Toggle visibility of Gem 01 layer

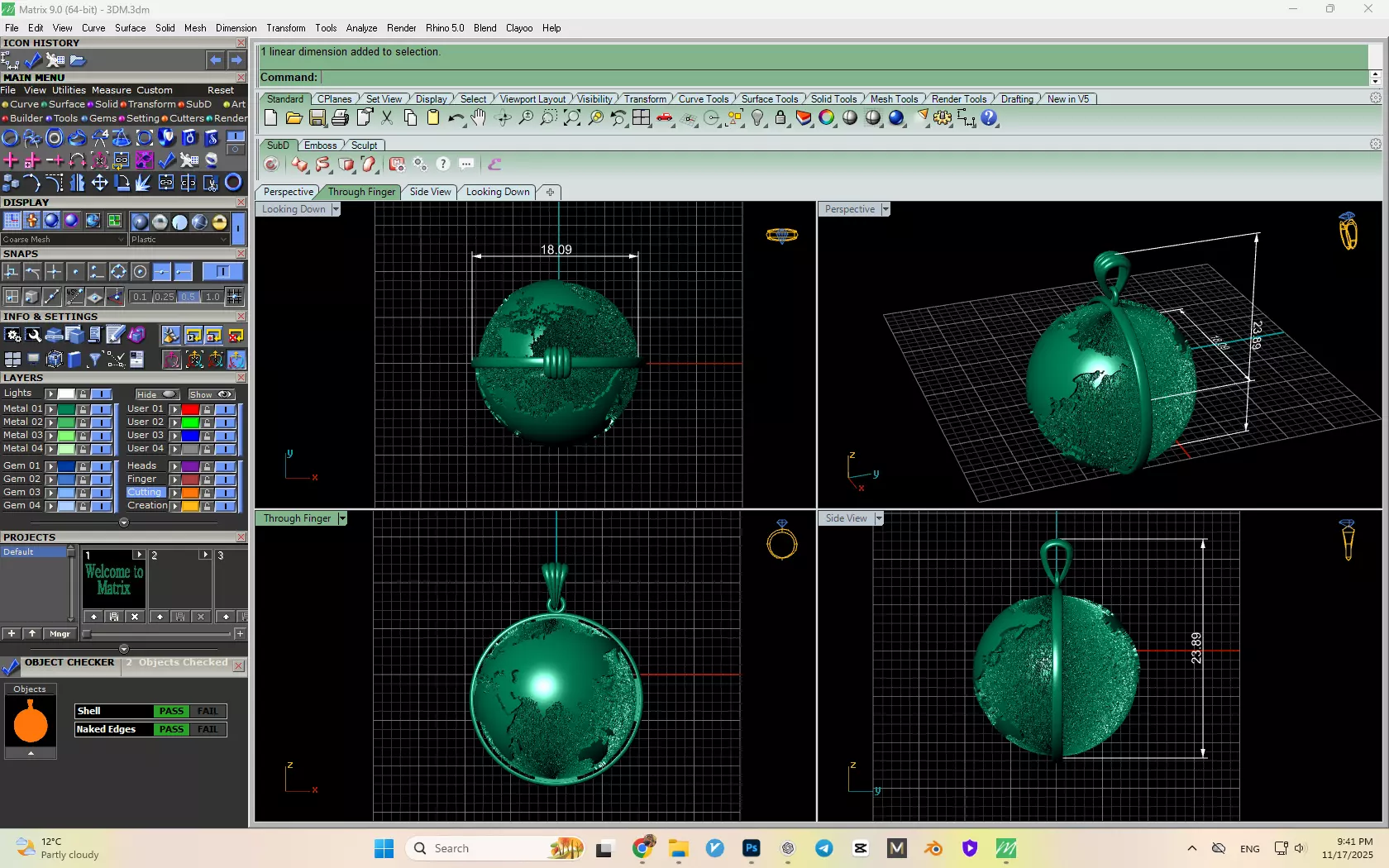(102, 466)
